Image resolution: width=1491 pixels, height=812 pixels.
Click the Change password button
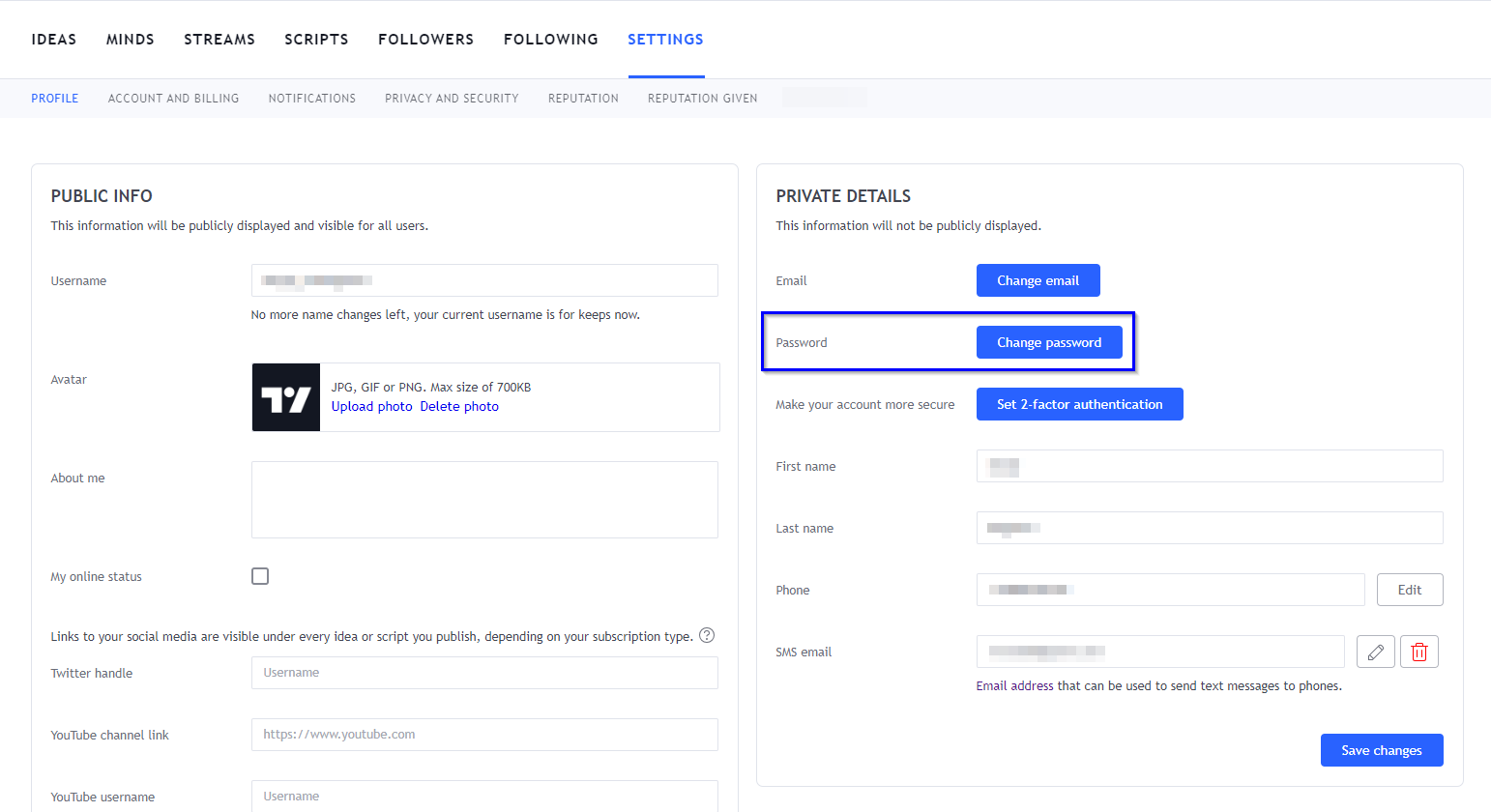1049,341
